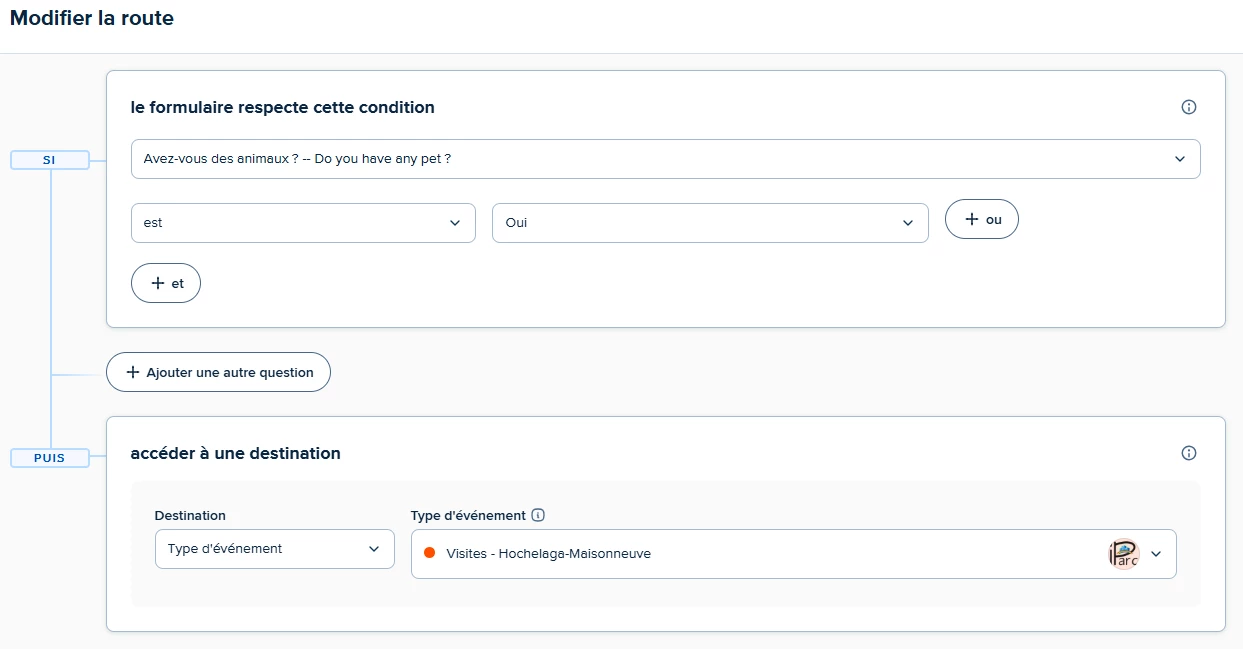Click the 'ou' button

click(982, 219)
